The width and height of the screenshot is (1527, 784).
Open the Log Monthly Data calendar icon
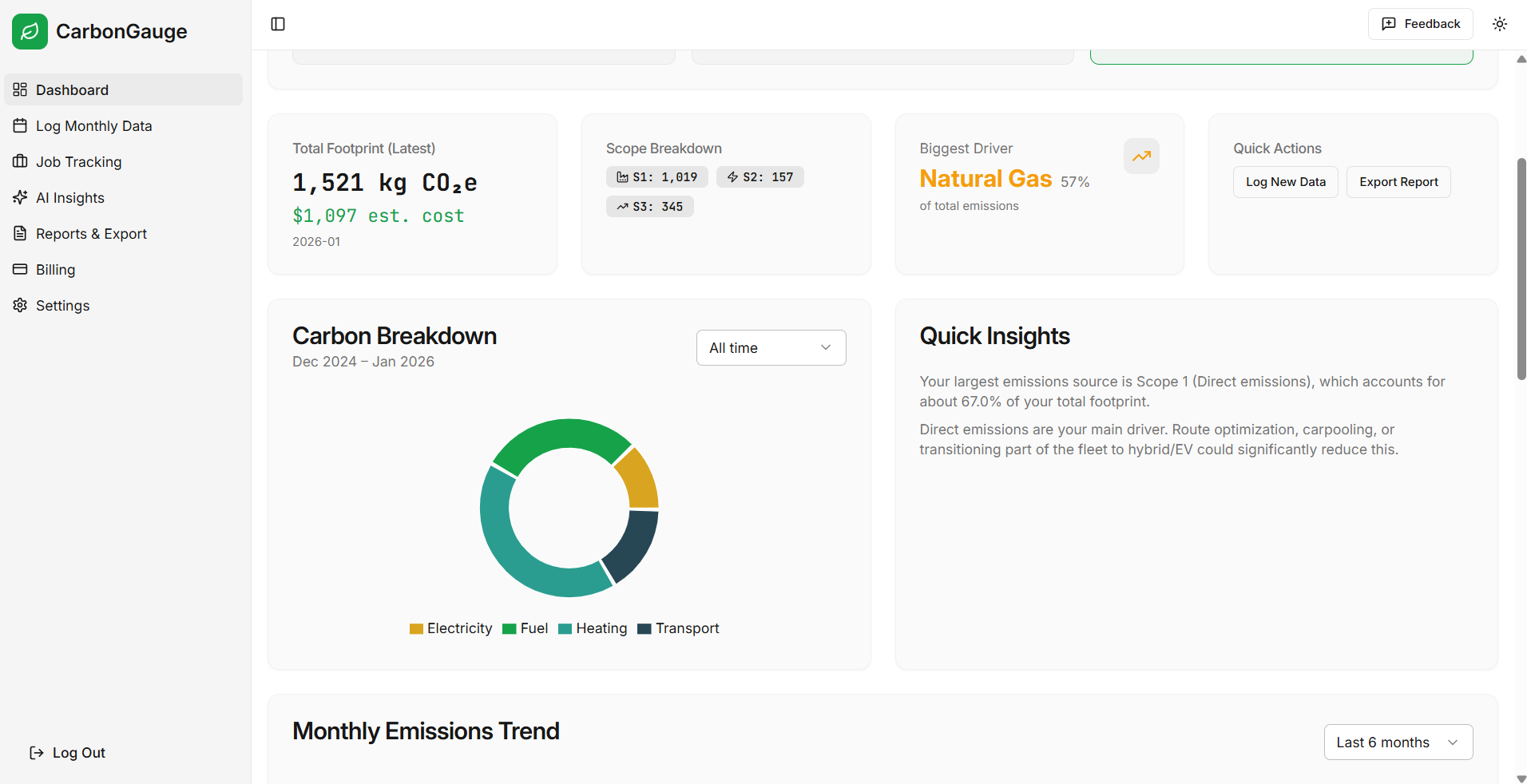click(20, 125)
